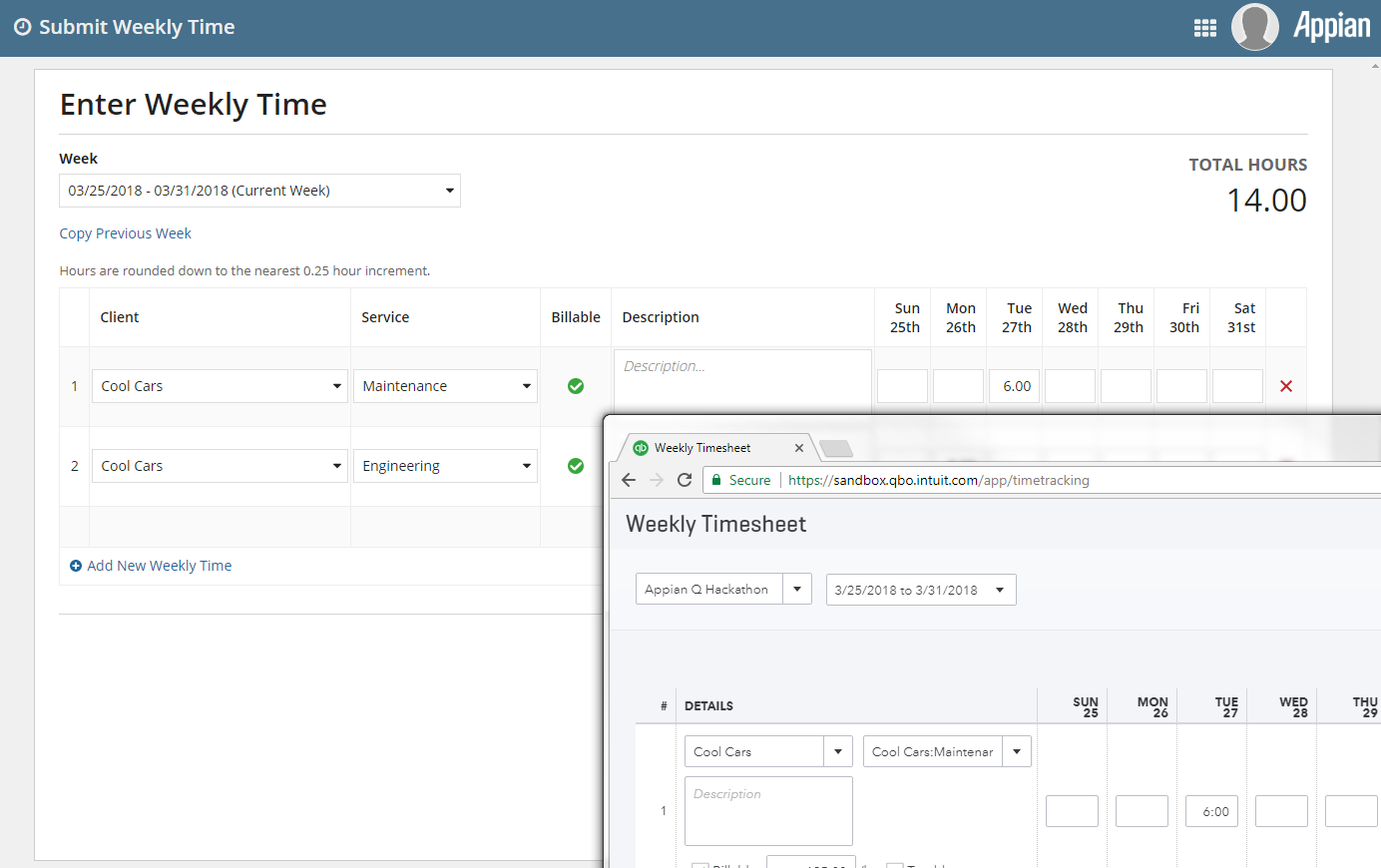Click the QuickBooks DETAILS column header
This screenshot has width=1381, height=868.
coord(708,706)
